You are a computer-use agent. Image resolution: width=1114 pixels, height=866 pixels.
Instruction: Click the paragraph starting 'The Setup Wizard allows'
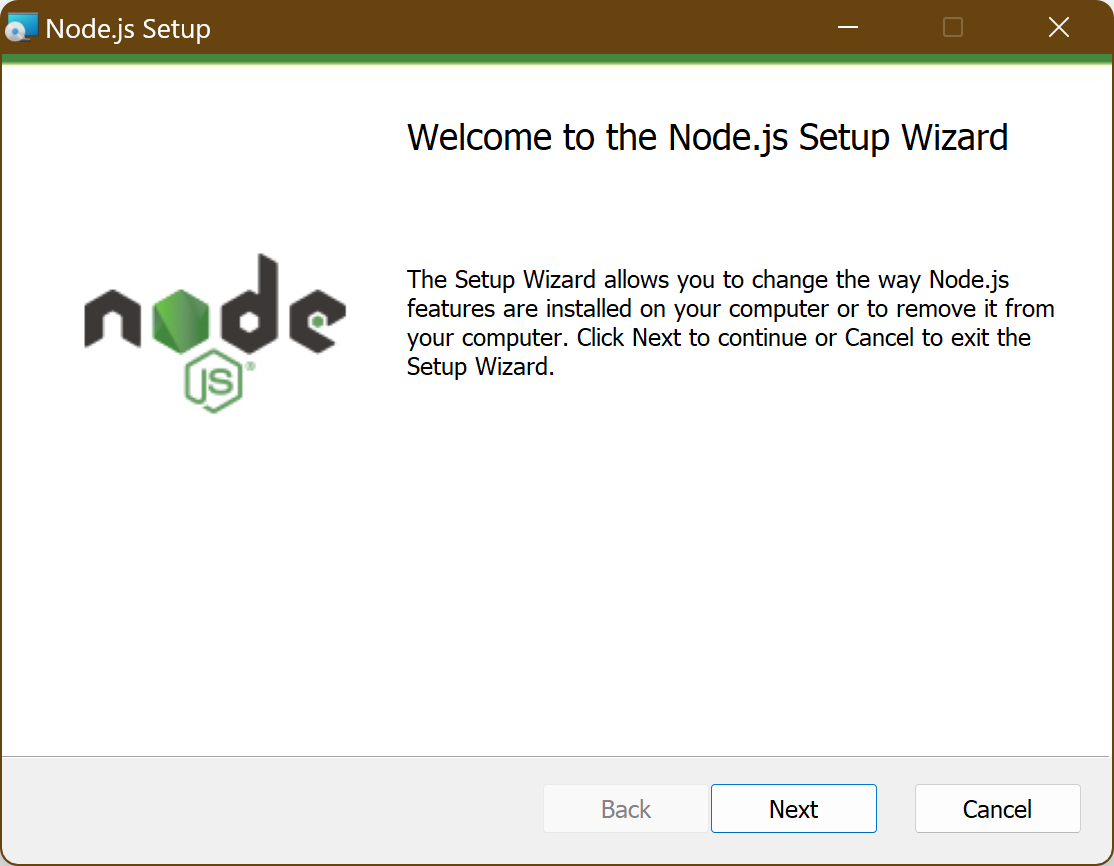coord(730,323)
